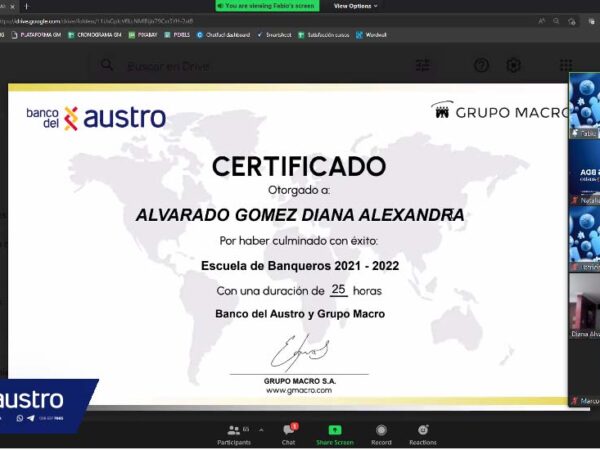Open the PLATAFORMA GM bookmark
600x450 pixels.
(x=36, y=35)
